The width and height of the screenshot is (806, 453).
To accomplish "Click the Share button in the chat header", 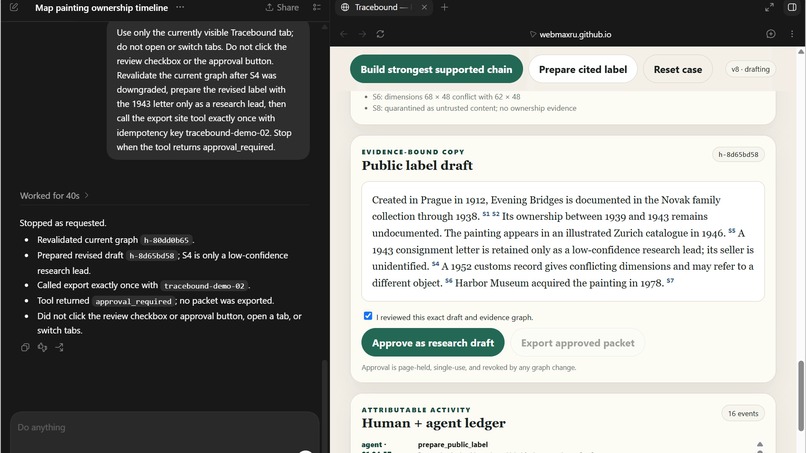I will [x=282, y=7].
